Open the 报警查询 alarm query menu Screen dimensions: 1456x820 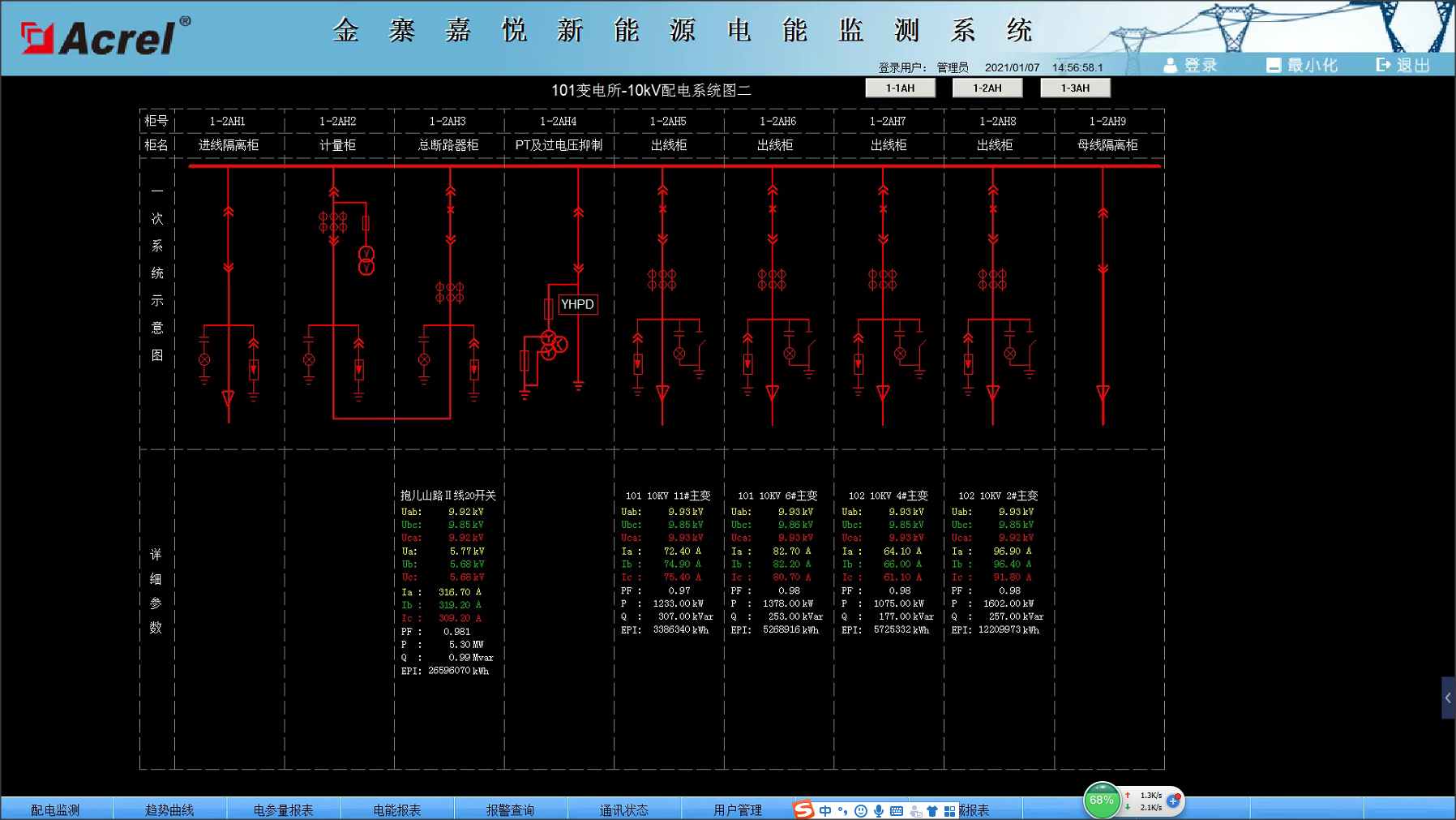tap(510, 809)
